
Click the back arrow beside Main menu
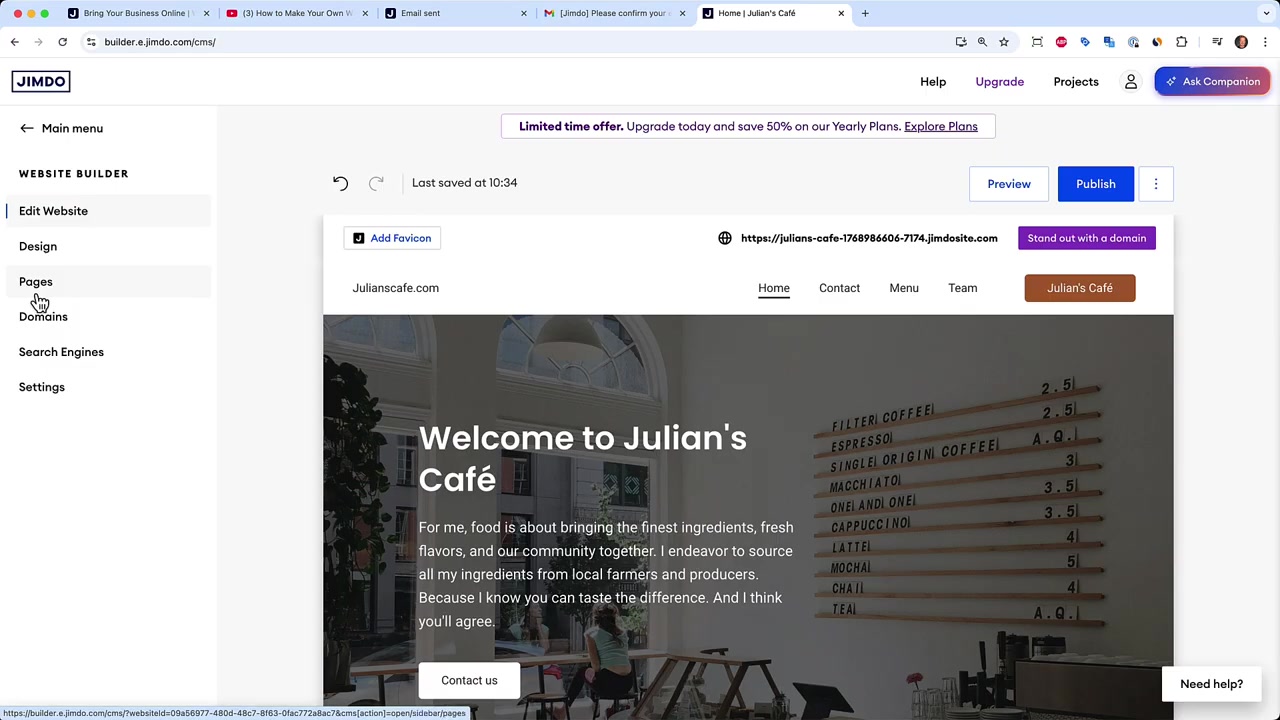27,128
